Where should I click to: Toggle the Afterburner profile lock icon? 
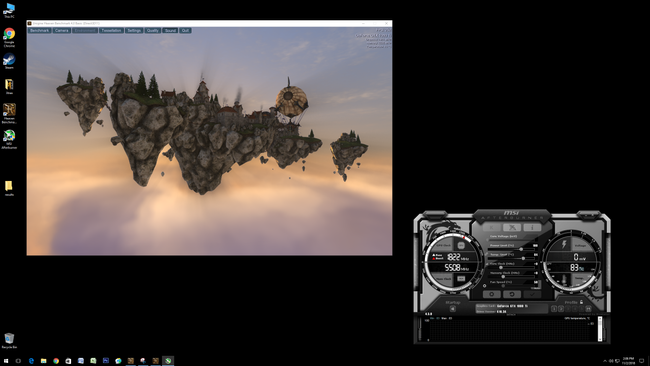[581, 302]
